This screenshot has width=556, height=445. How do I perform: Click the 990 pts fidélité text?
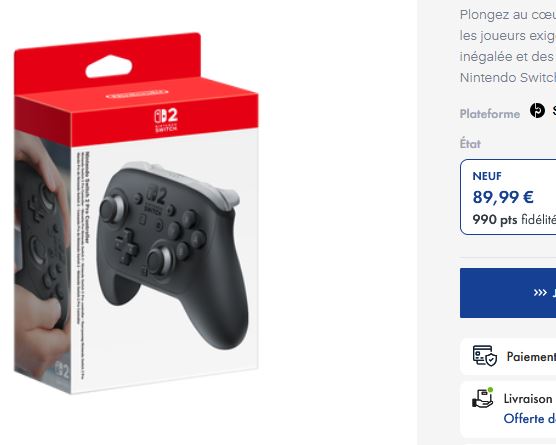[x=514, y=220]
